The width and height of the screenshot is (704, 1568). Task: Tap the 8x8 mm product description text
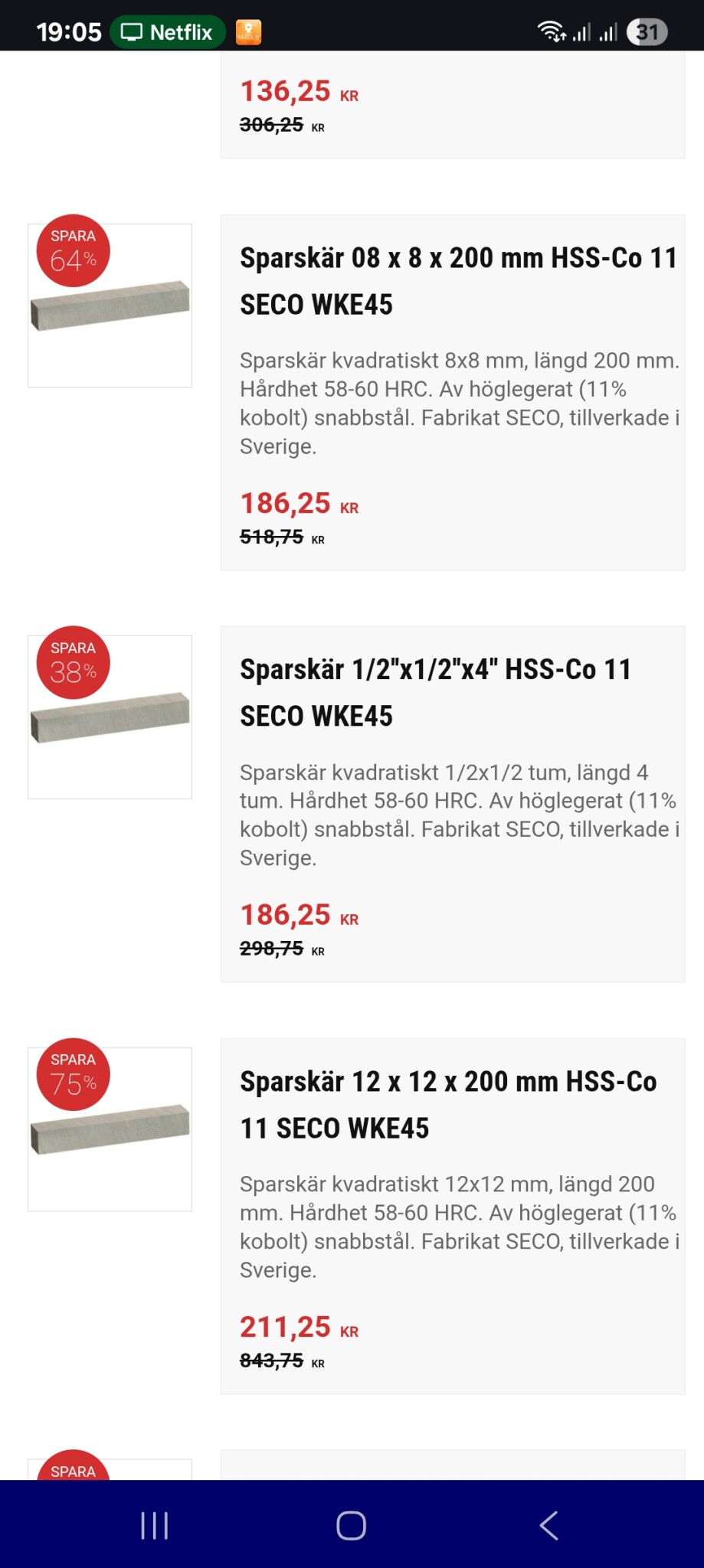point(459,403)
